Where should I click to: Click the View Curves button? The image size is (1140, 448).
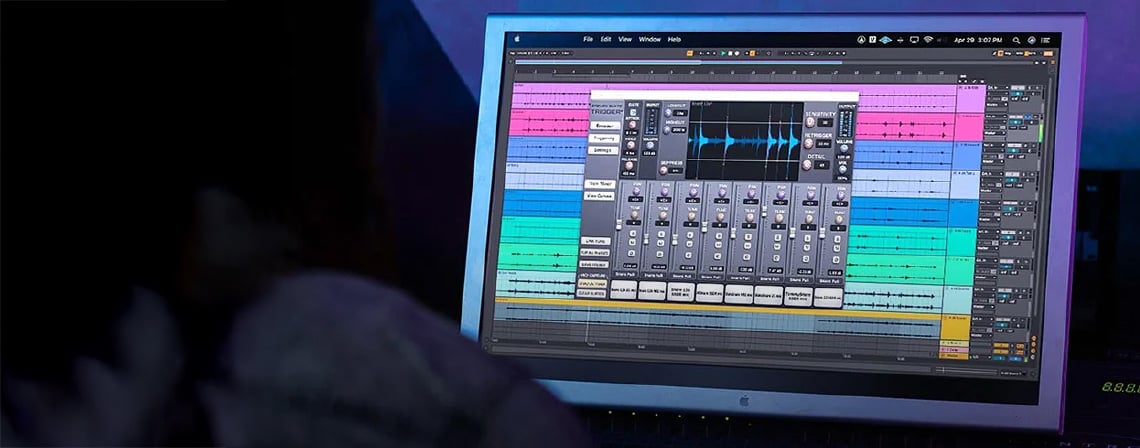coord(599,196)
